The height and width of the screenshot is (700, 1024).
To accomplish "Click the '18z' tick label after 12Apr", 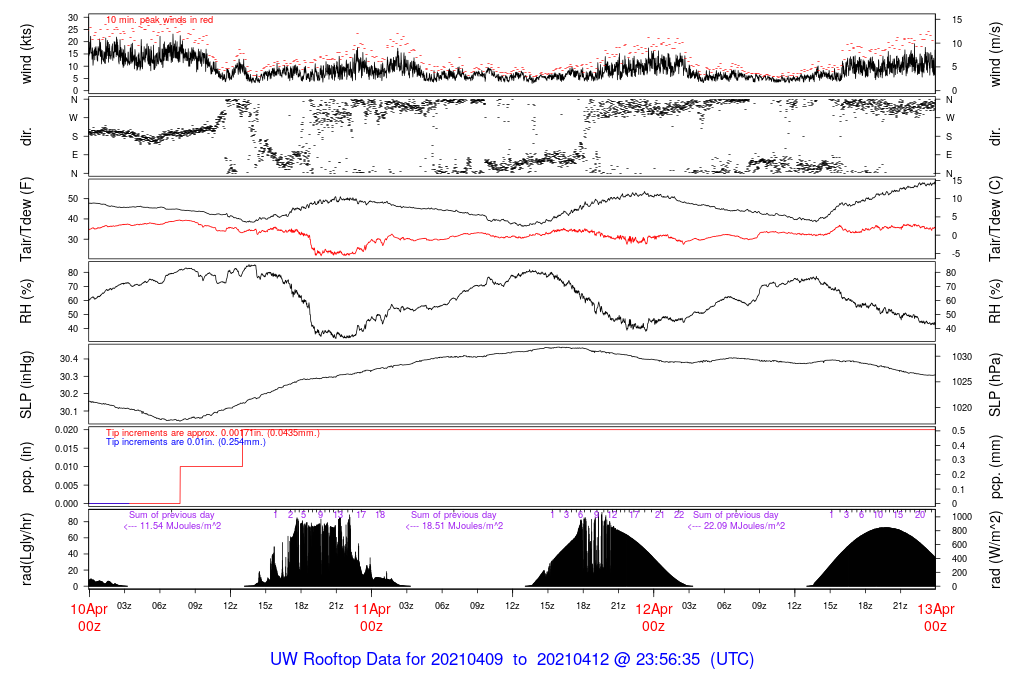I will pos(865,606).
